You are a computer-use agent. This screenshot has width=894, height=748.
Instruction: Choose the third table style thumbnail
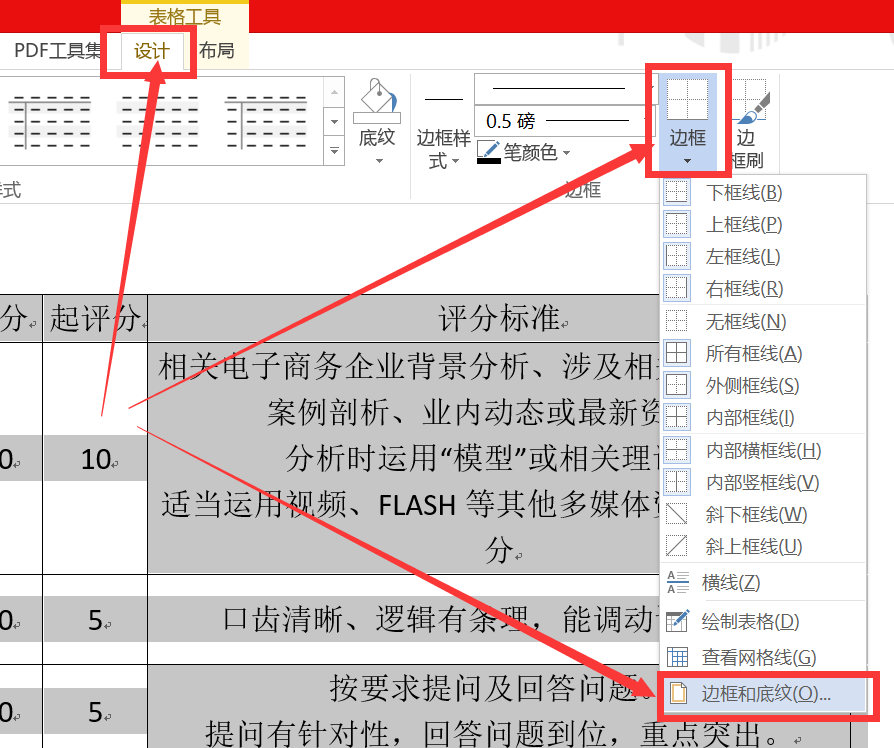point(266,121)
